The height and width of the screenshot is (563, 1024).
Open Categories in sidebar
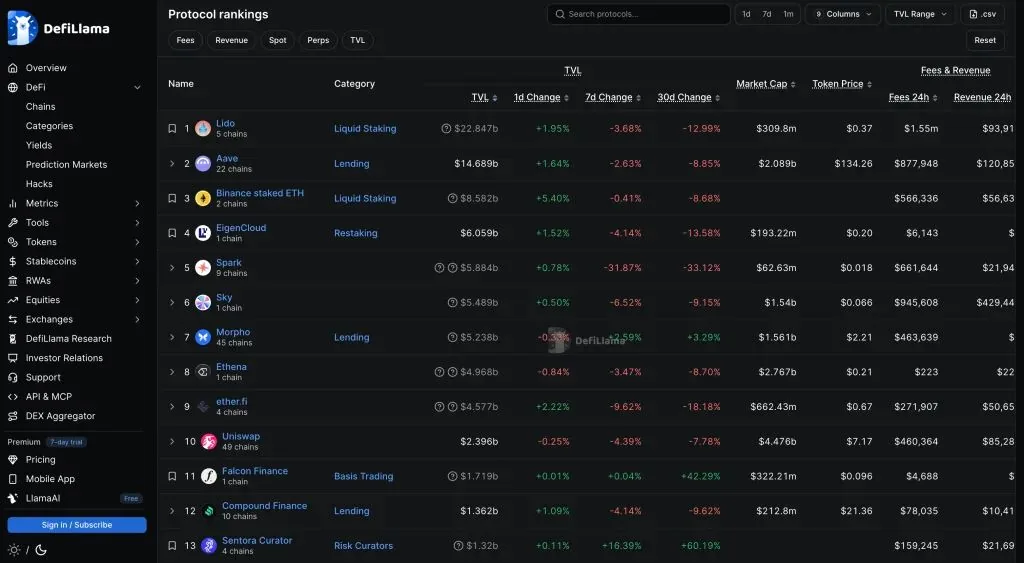pos(49,126)
